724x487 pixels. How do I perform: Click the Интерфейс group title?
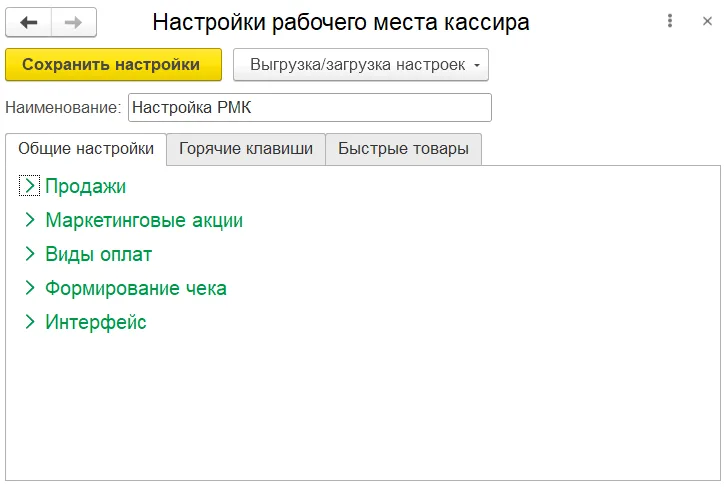96,322
